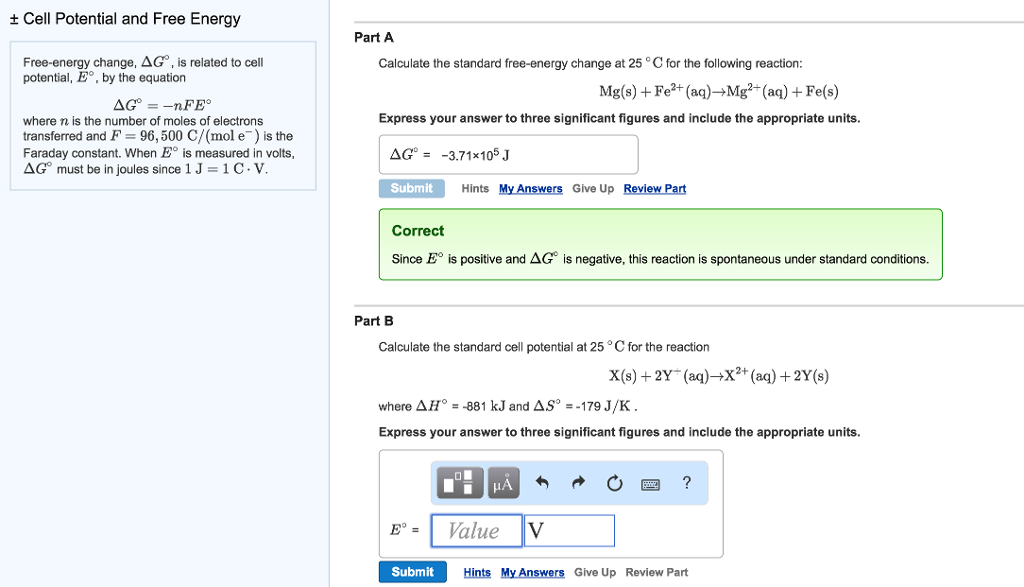Open help via the question mark icon
1024x587 pixels.
(x=686, y=482)
